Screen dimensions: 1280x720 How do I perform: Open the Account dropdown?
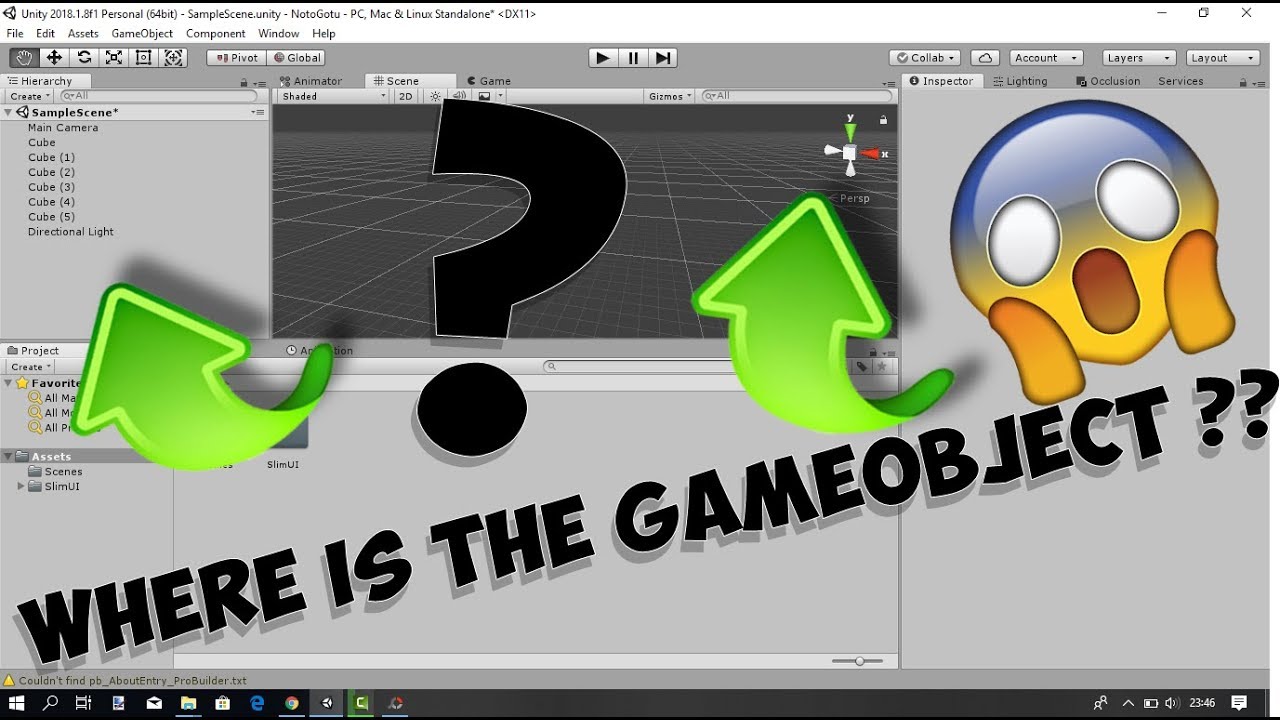click(x=1045, y=58)
